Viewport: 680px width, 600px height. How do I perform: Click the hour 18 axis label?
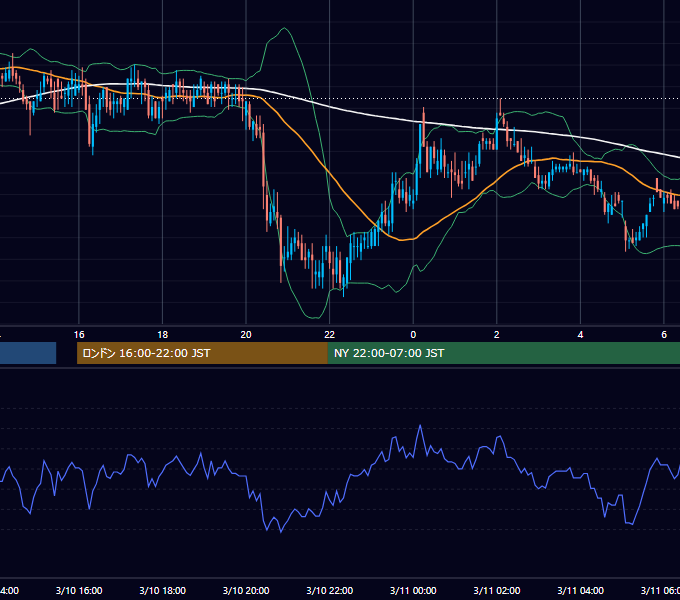tap(163, 335)
